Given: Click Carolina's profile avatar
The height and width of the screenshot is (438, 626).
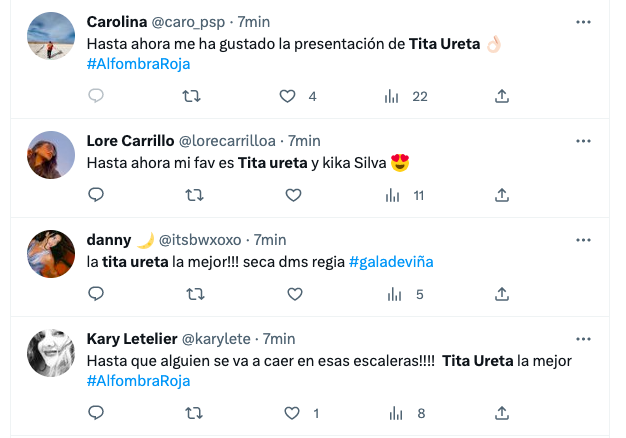Looking at the screenshot, I should pos(51,36).
